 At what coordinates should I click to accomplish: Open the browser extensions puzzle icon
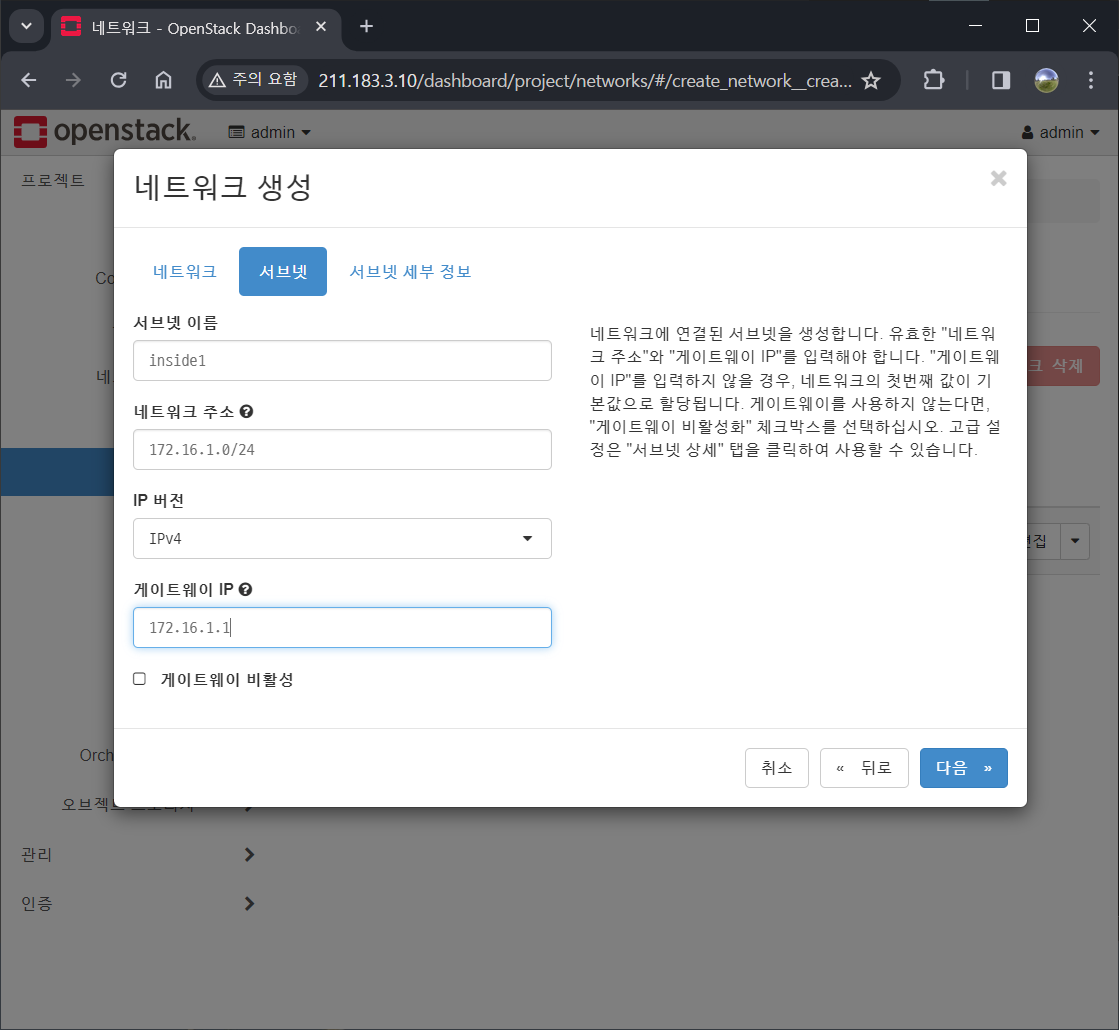pos(933,80)
